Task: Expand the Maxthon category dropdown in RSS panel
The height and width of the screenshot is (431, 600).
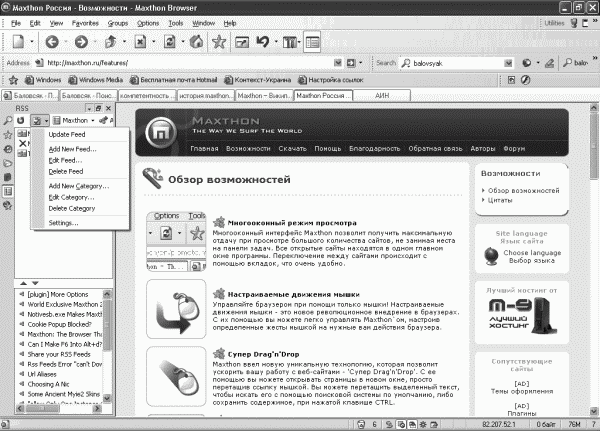Action: pos(91,120)
